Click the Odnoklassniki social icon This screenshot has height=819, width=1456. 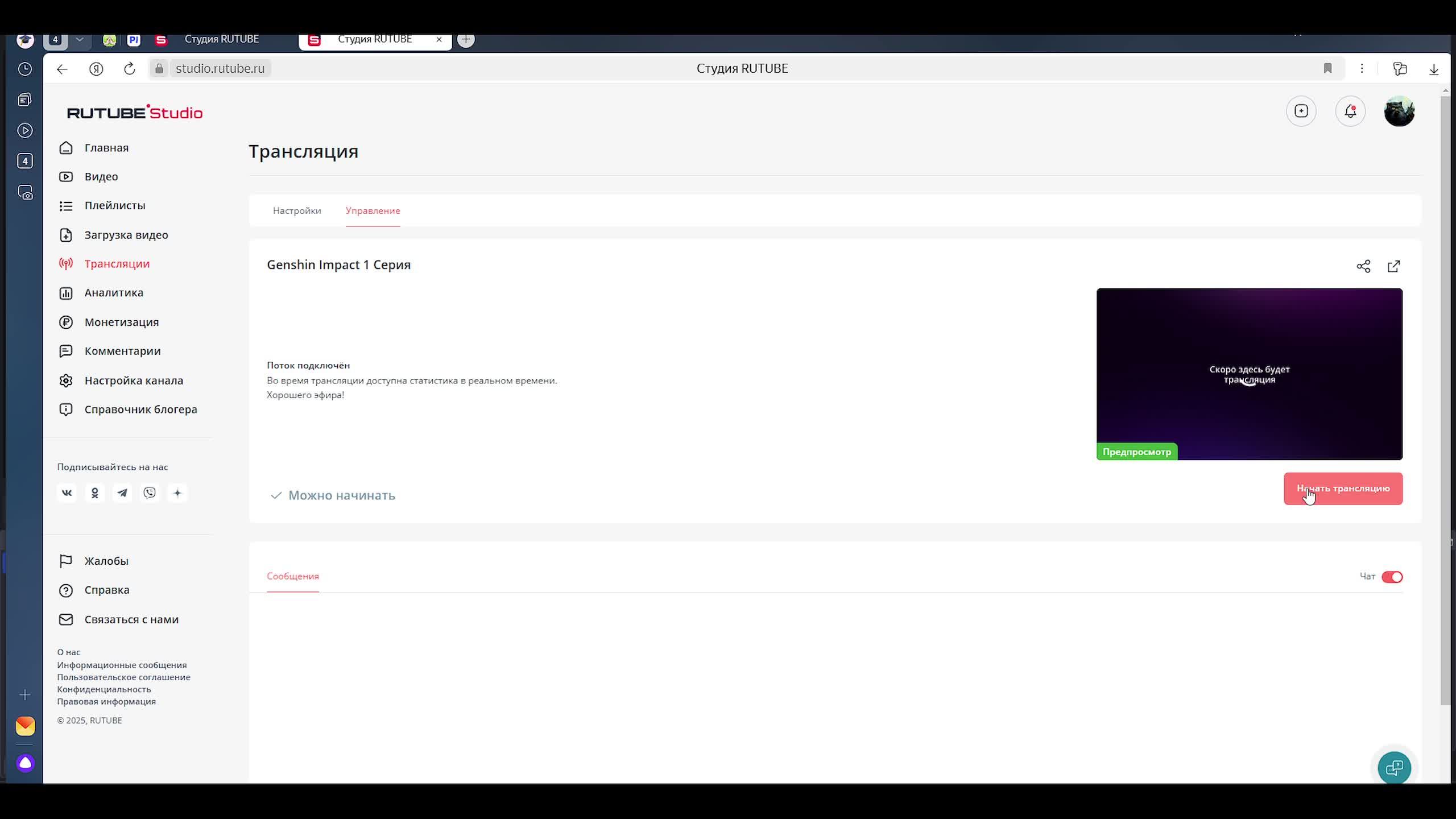(x=95, y=493)
